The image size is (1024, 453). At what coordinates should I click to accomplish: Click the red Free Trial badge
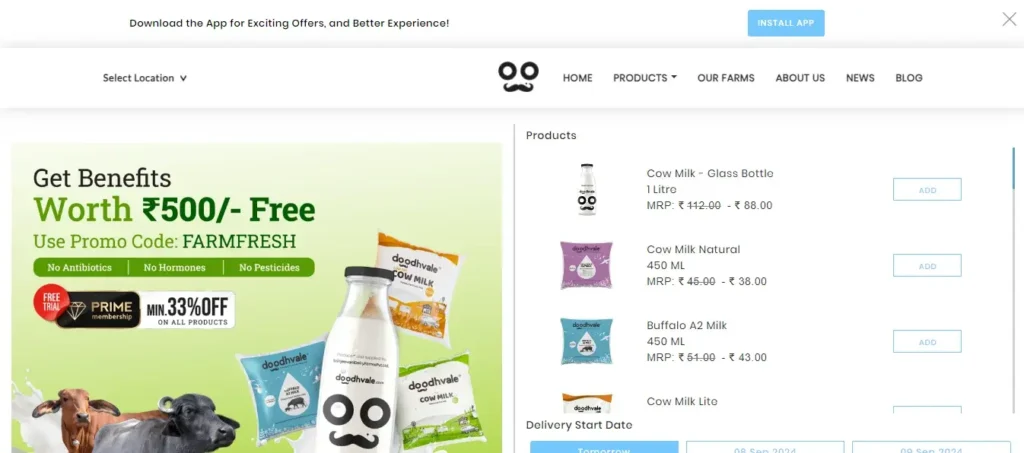[x=51, y=302]
